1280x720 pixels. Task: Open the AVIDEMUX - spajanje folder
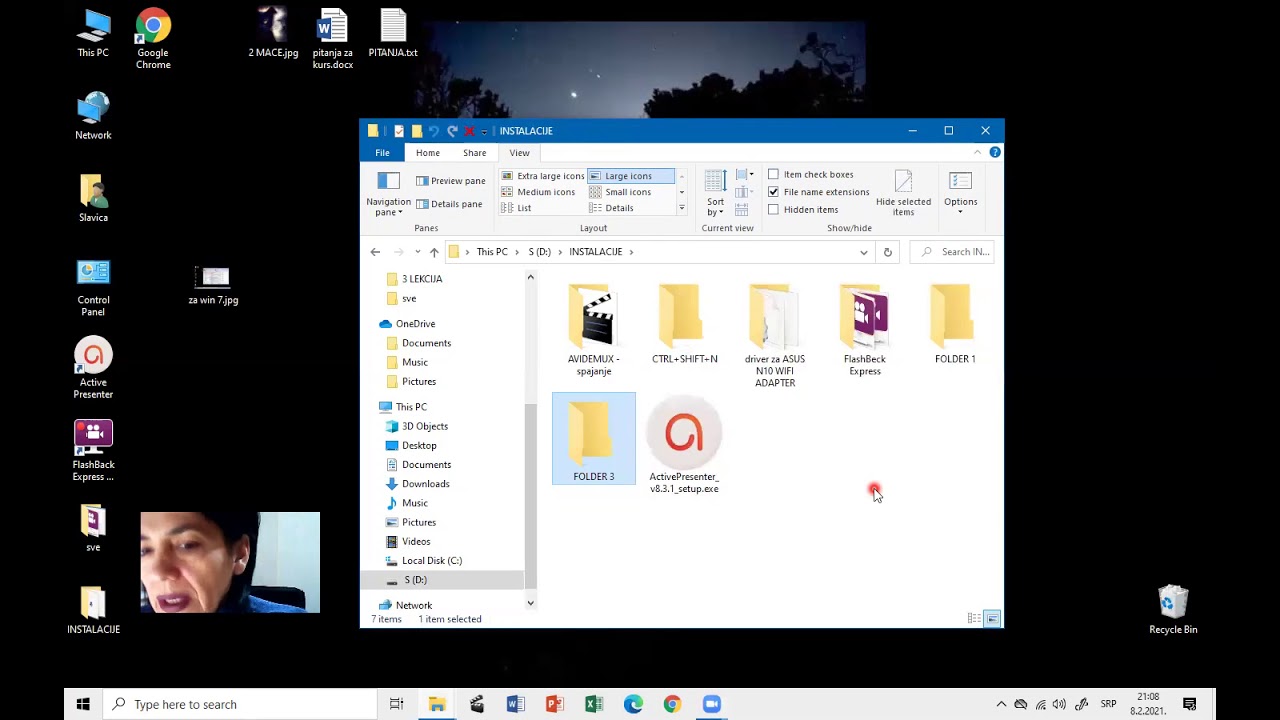pos(594,330)
